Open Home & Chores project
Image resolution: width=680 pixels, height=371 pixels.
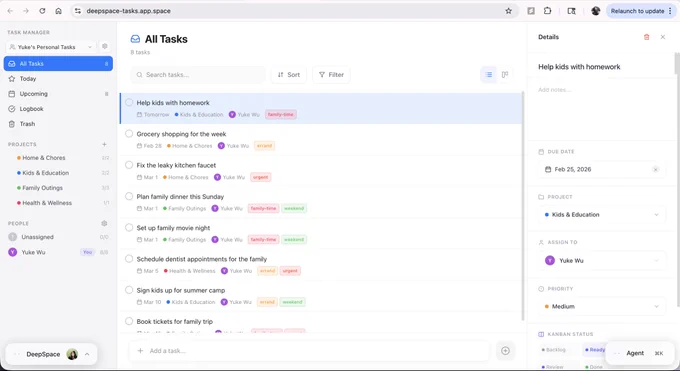pyautogui.click(x=58, y=158)
